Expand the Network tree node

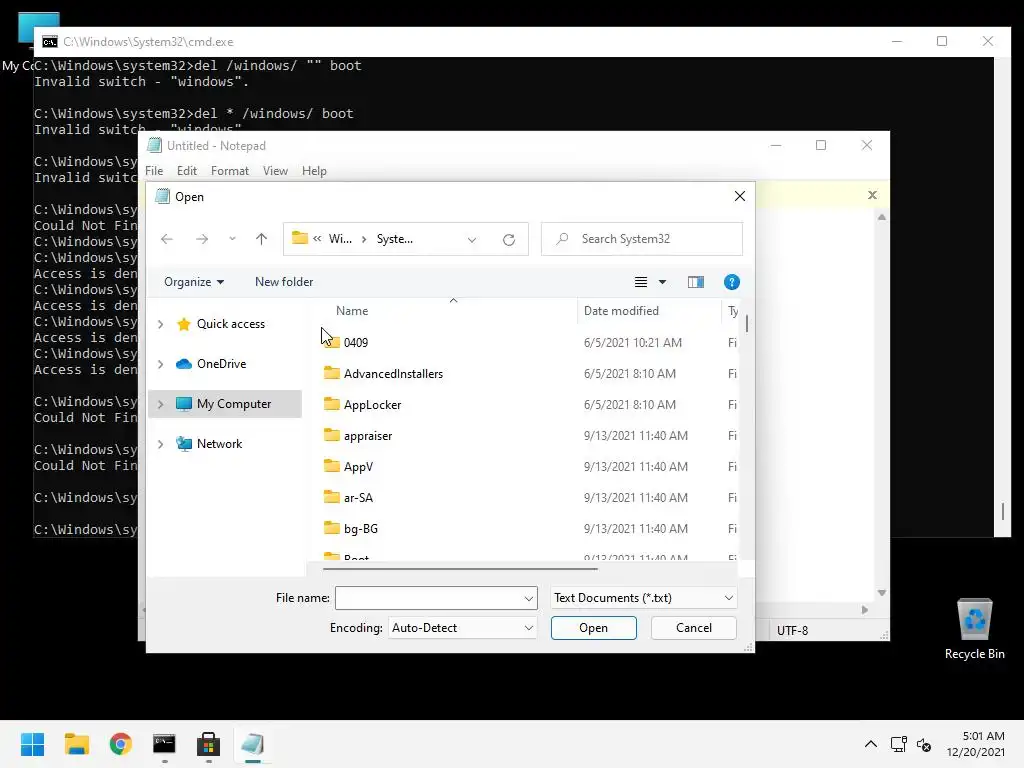(x=161, y=444)
